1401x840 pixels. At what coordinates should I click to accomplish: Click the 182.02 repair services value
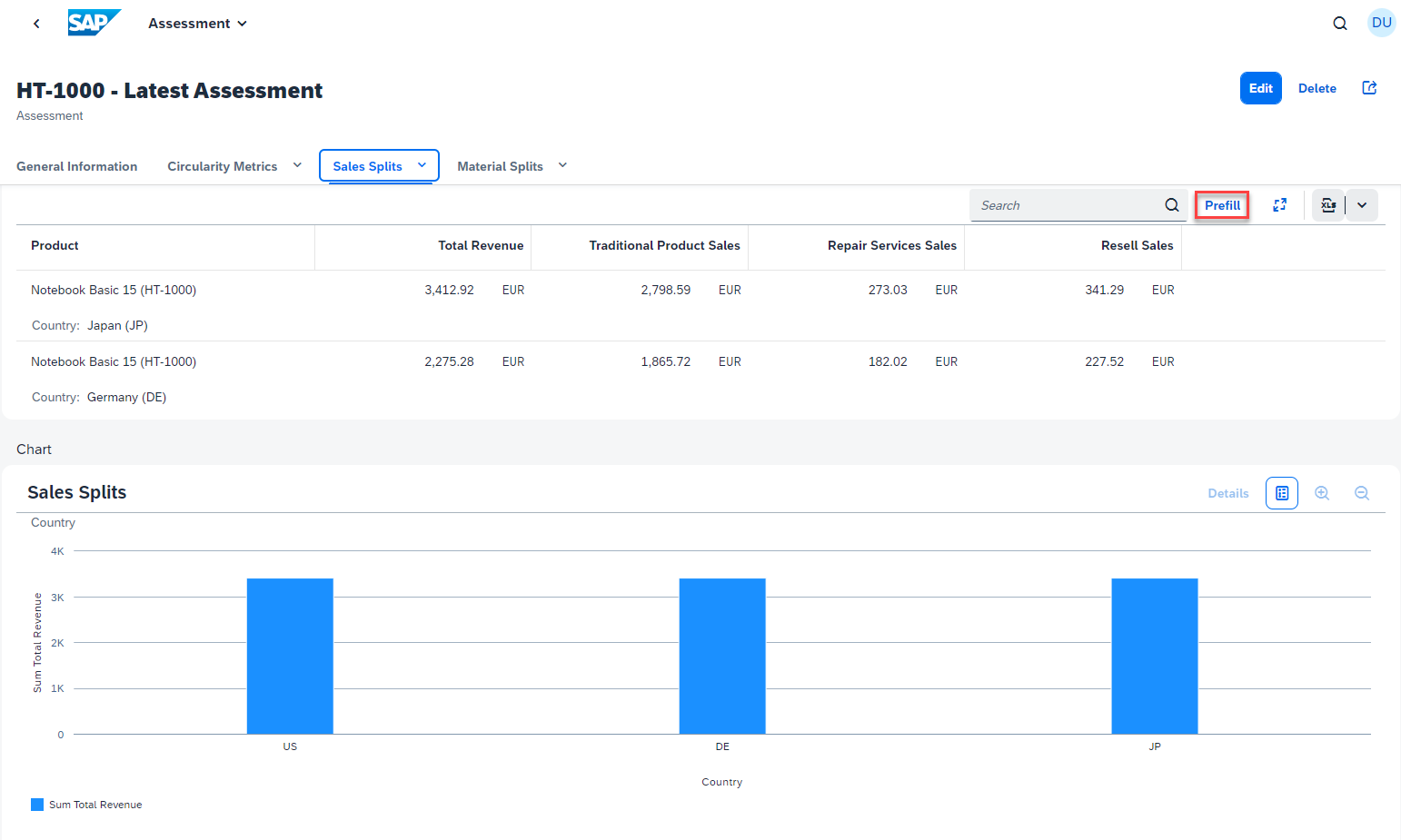[888, 361]
